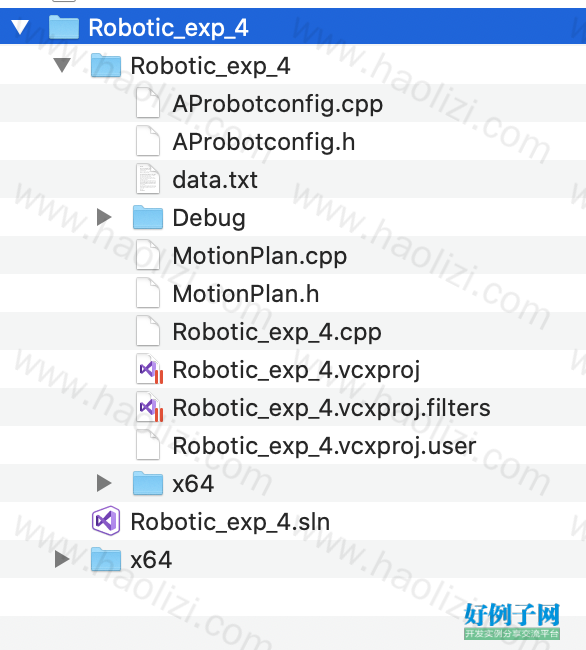Select the AProbotconfig.h file name
Screen dimensions: 586x650
pyautogui.click(x=264, y=142)
